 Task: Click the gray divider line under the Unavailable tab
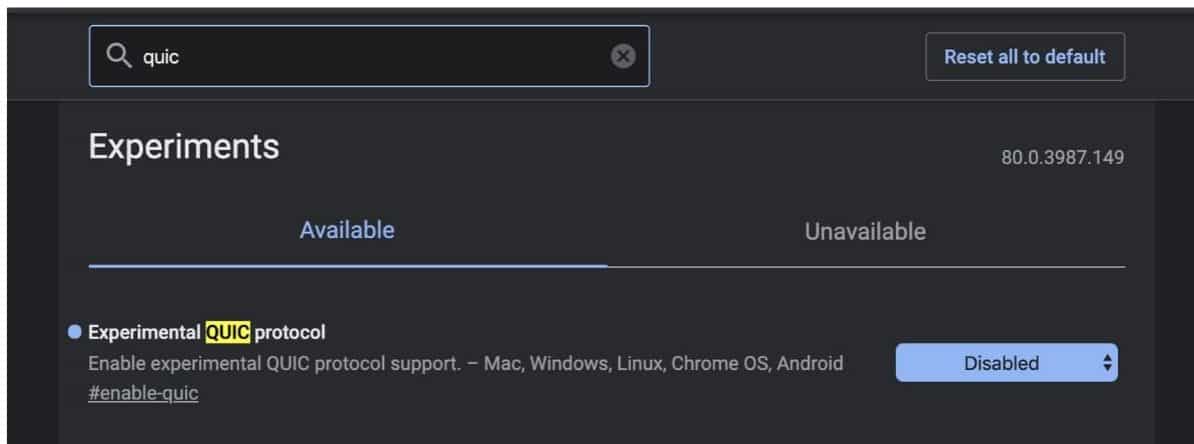865,267
